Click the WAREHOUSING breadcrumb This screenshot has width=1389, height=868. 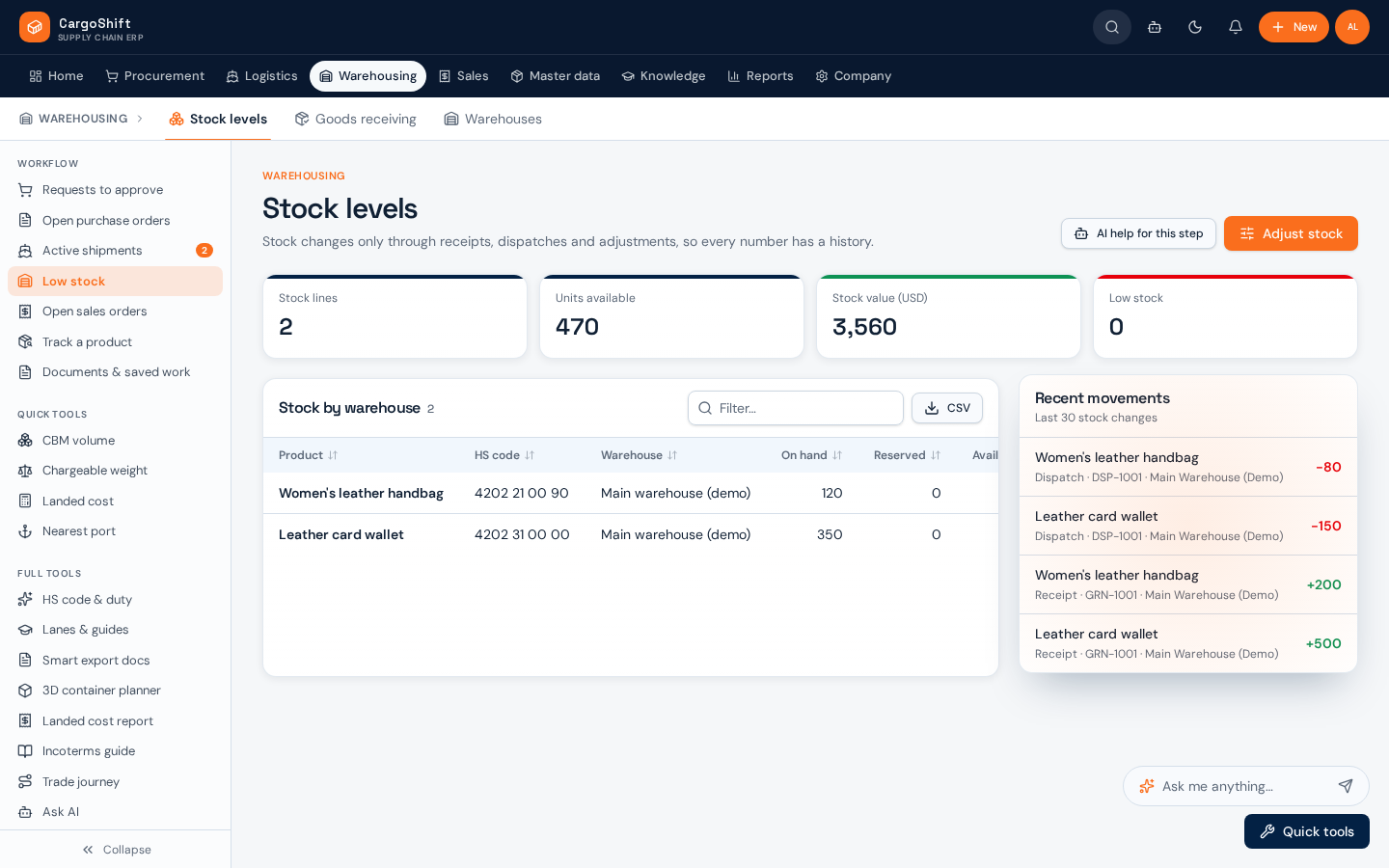click(73, 119)
